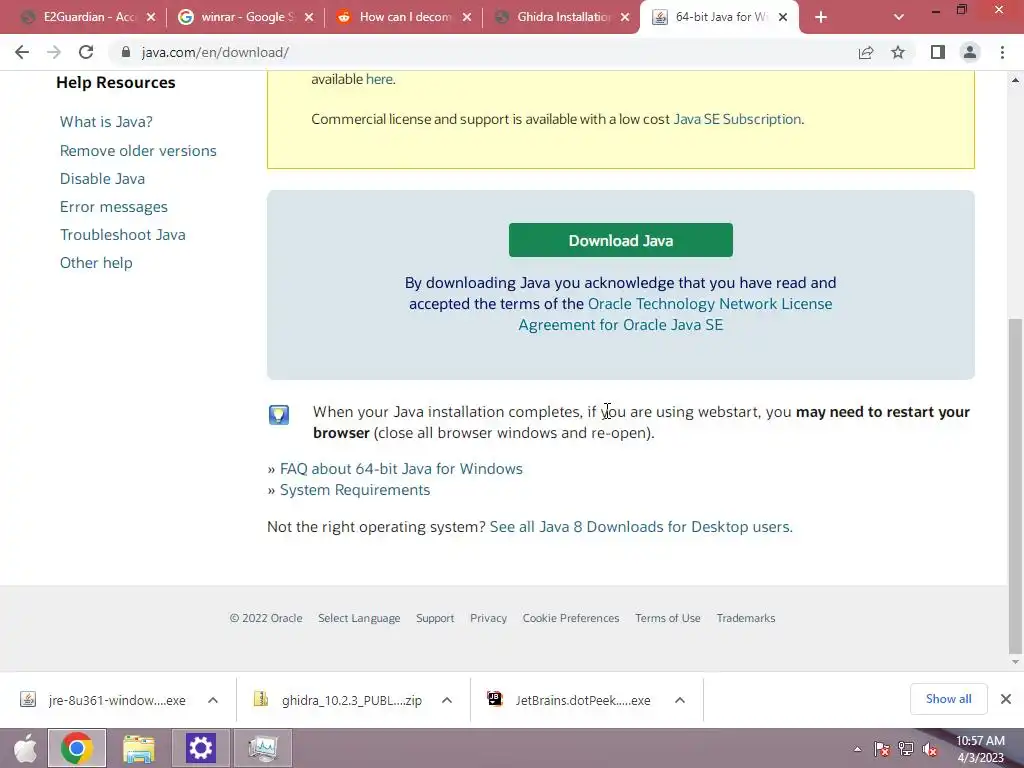Open Troubleshoot Java link
Image resolution: width=1024 pixels, height=768 pixels.
(x=123, y=235)
